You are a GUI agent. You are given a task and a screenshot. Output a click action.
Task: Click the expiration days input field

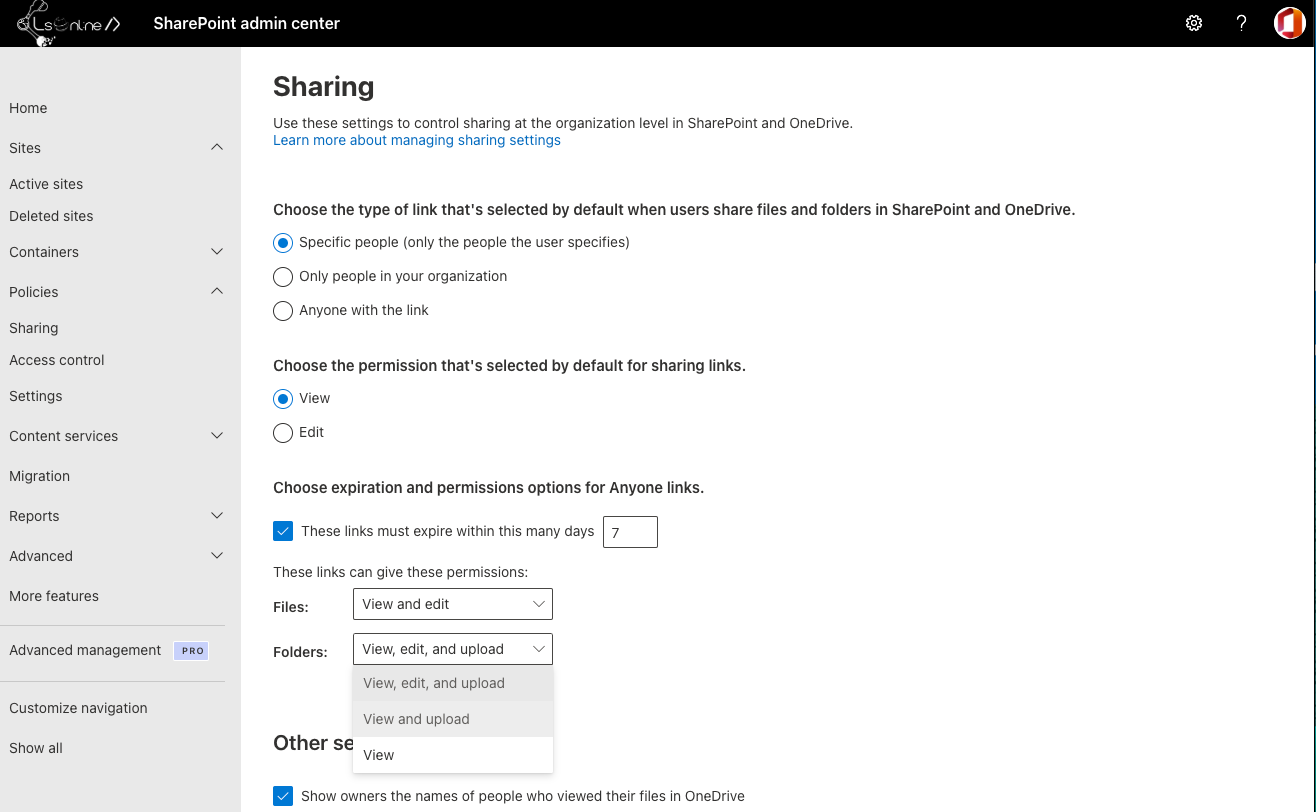click(x=630, y=532)
